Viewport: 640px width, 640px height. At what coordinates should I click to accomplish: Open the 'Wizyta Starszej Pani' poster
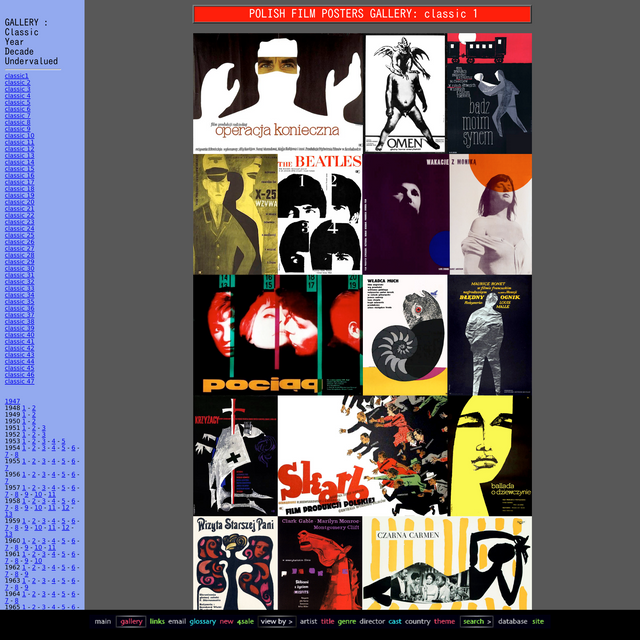235,563
